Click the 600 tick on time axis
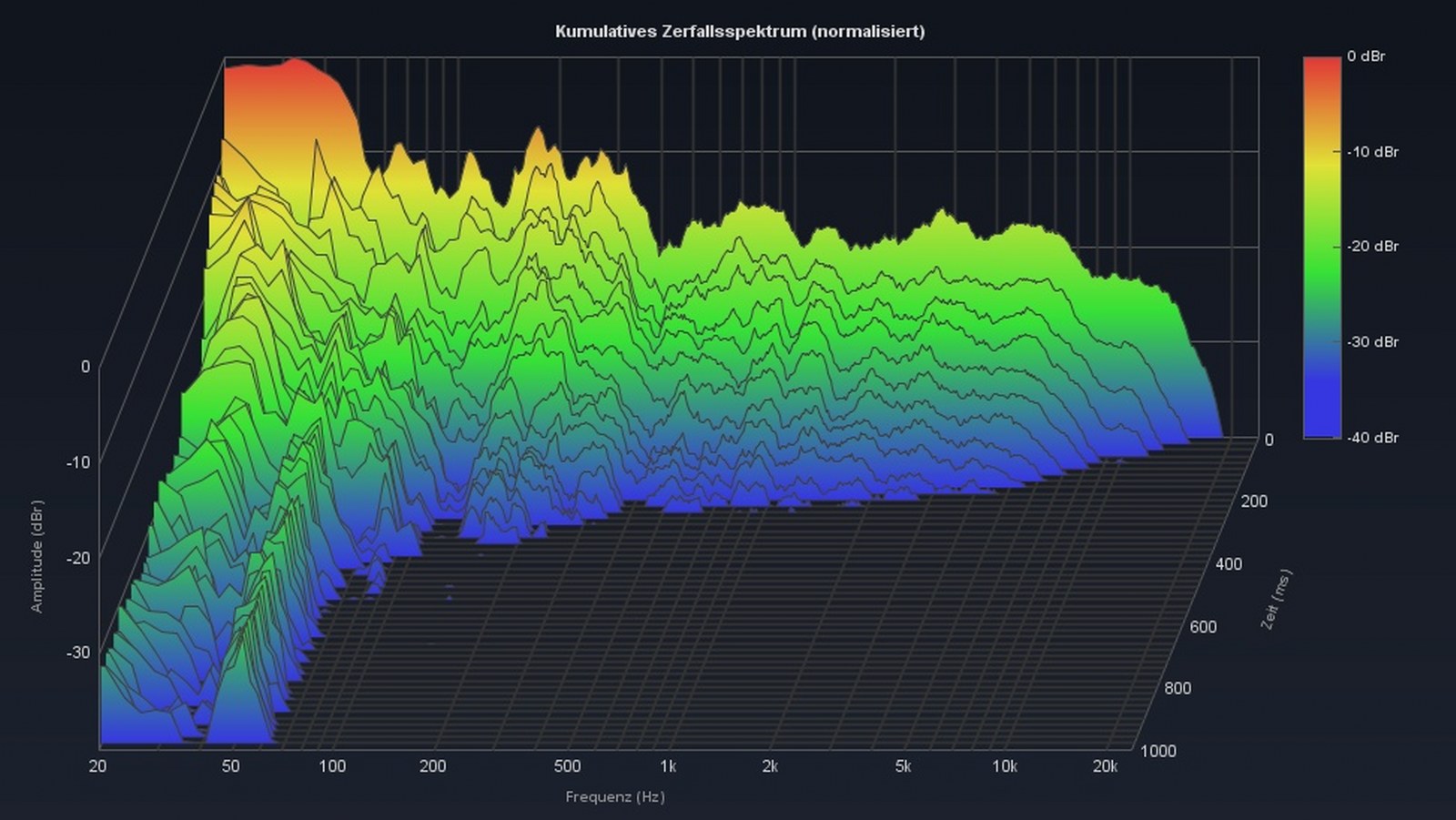This screenshot has height=820, width=1456. [x=1202, y=627]
